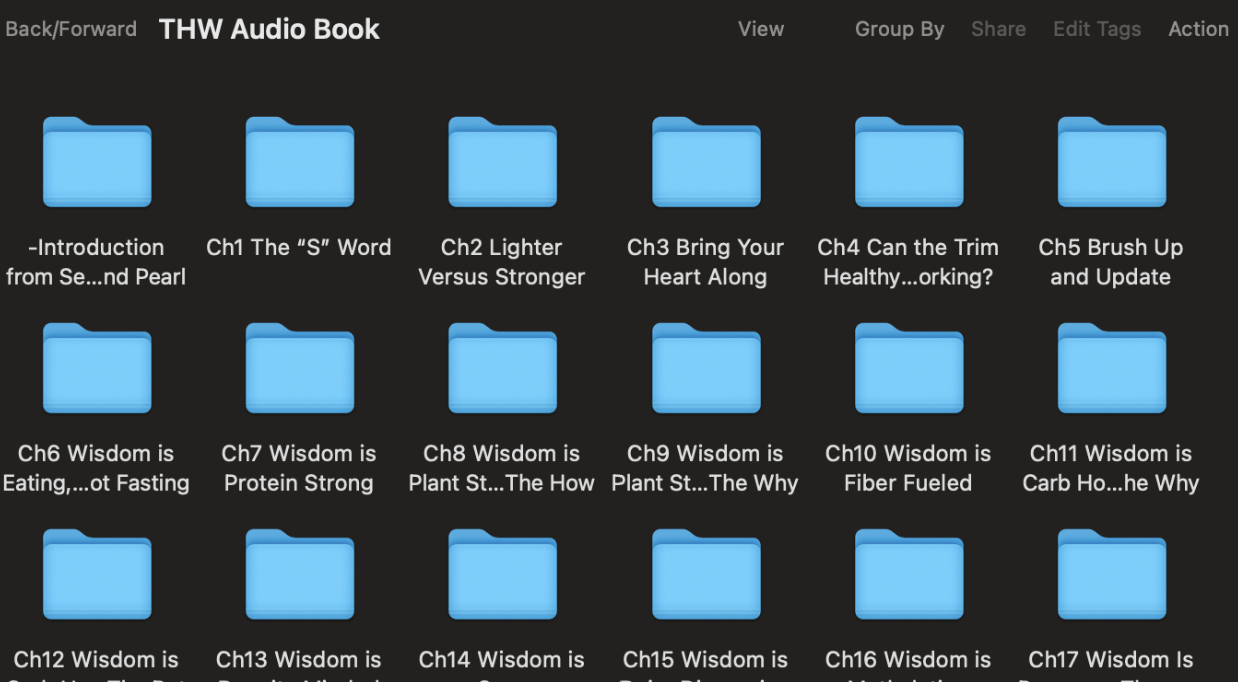Viewport: 1238px width, 682px height.
Task: Click the "Ch3 Bring Your Heart Along" name text
Action: coord(705,262)
